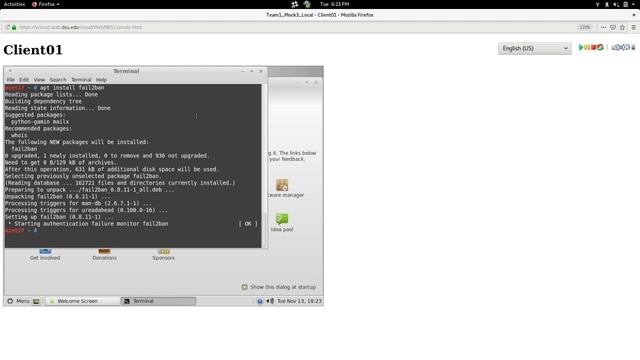Click the secure padlock icon in the URL bar
Screen dimensions: 640x360
click(14, 27)
